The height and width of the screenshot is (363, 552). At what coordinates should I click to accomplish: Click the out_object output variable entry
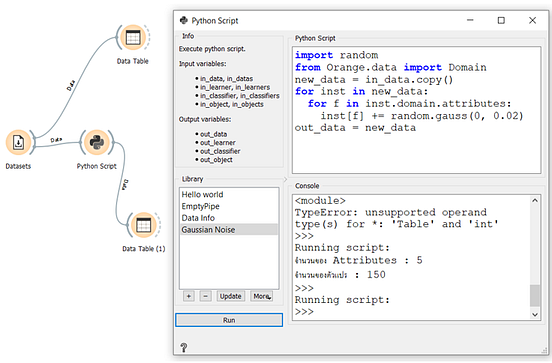pos(216,159)
